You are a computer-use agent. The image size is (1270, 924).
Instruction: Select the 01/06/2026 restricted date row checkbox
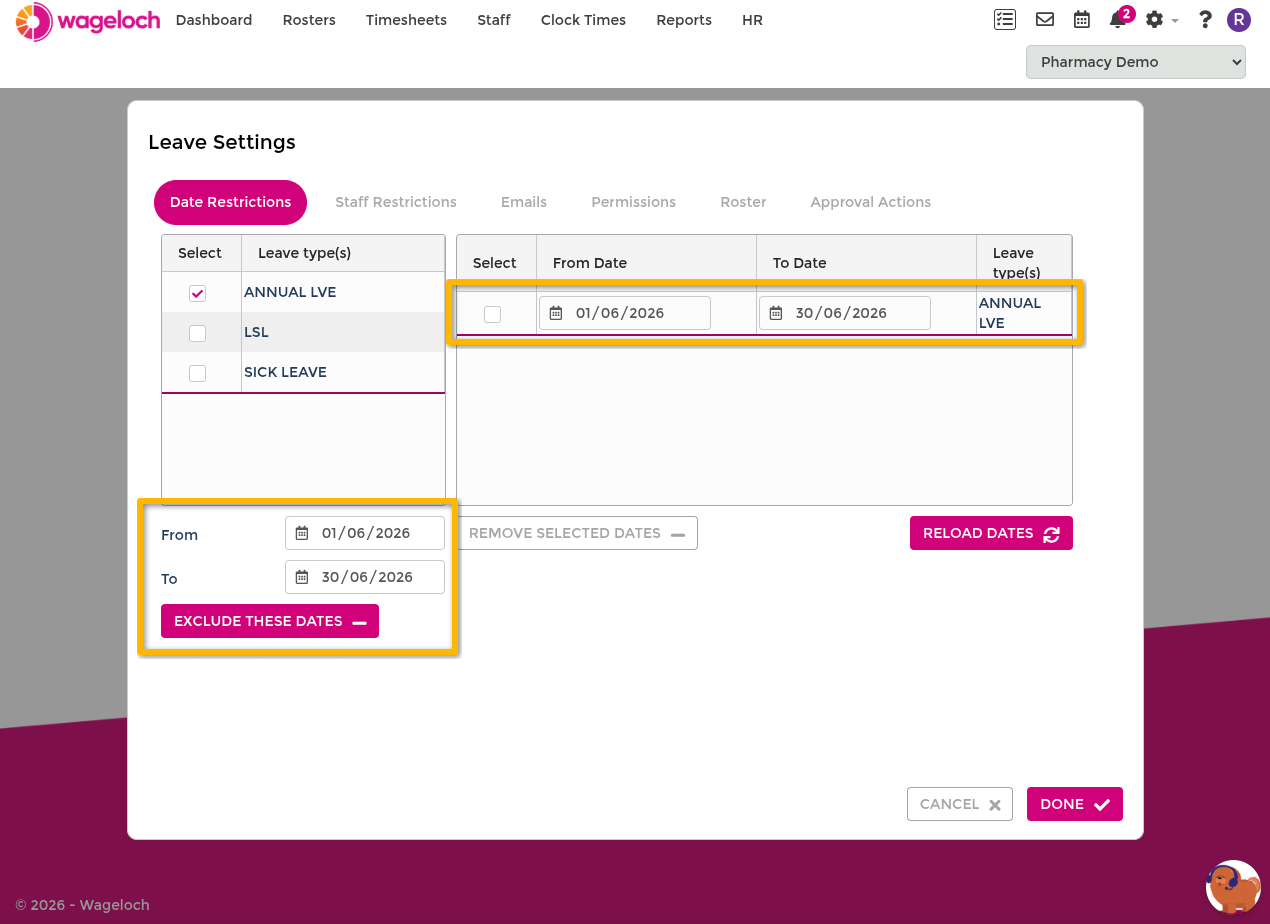tap(492, 314)
